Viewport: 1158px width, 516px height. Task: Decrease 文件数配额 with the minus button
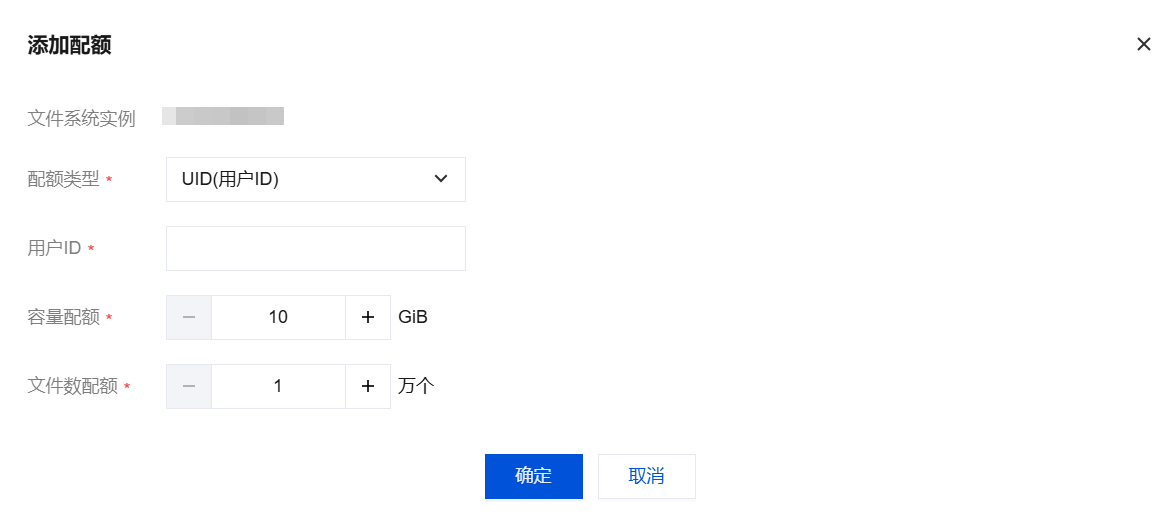(x=189, y=386)
